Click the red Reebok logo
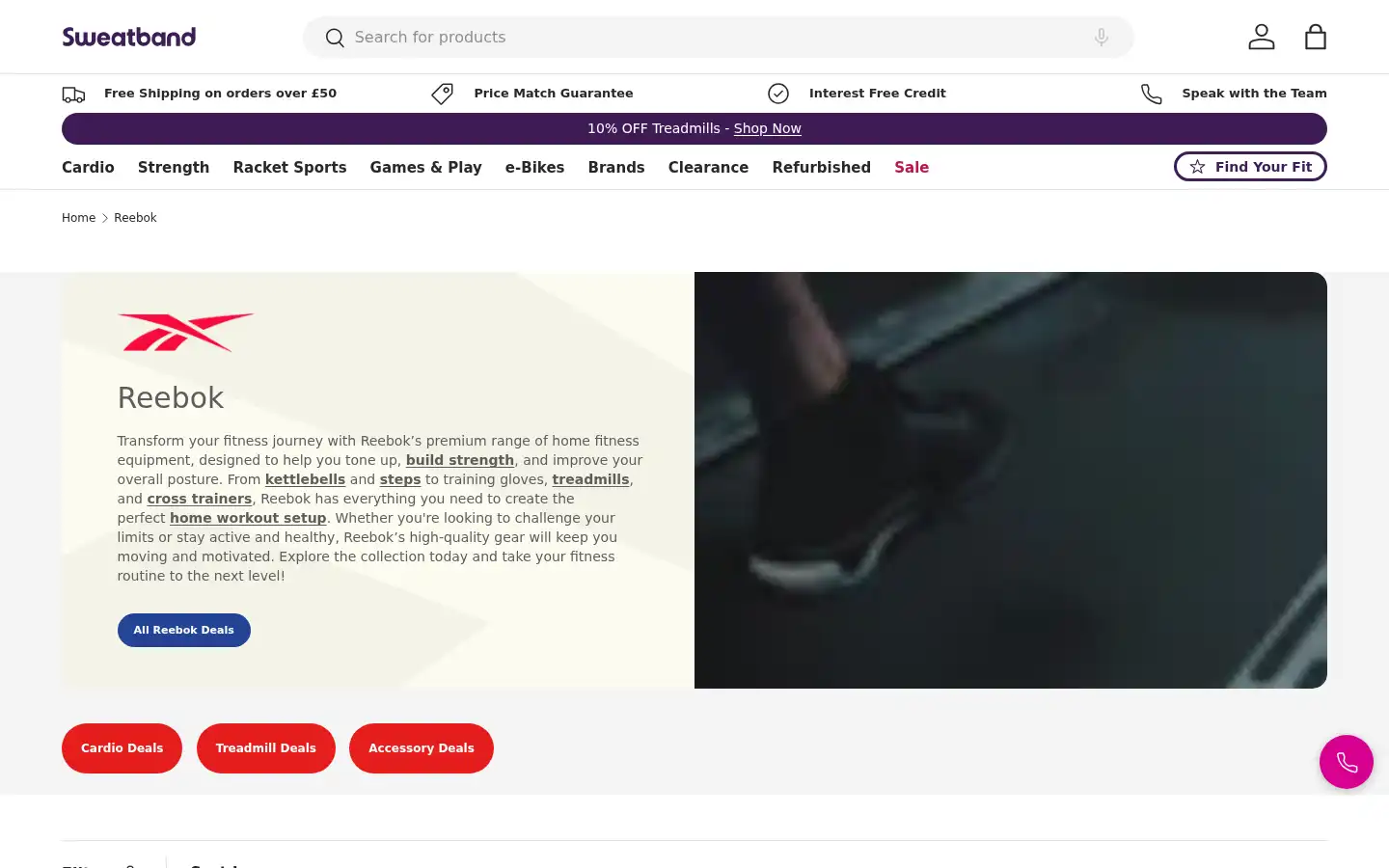1389x868 pixels. coord(185,332)
